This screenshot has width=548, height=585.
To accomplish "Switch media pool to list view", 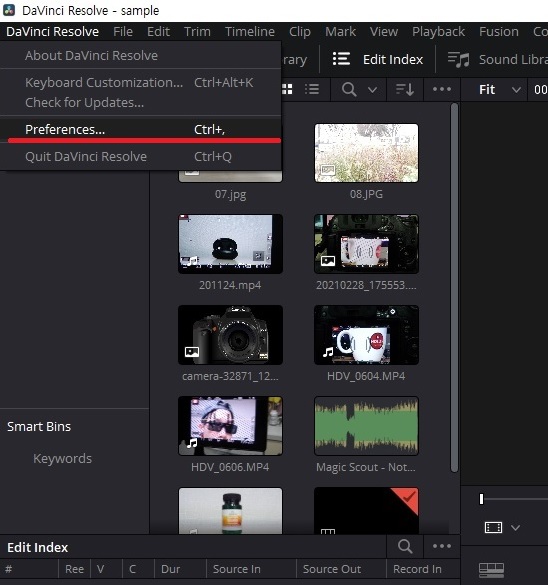I will [x=312, y=89].
